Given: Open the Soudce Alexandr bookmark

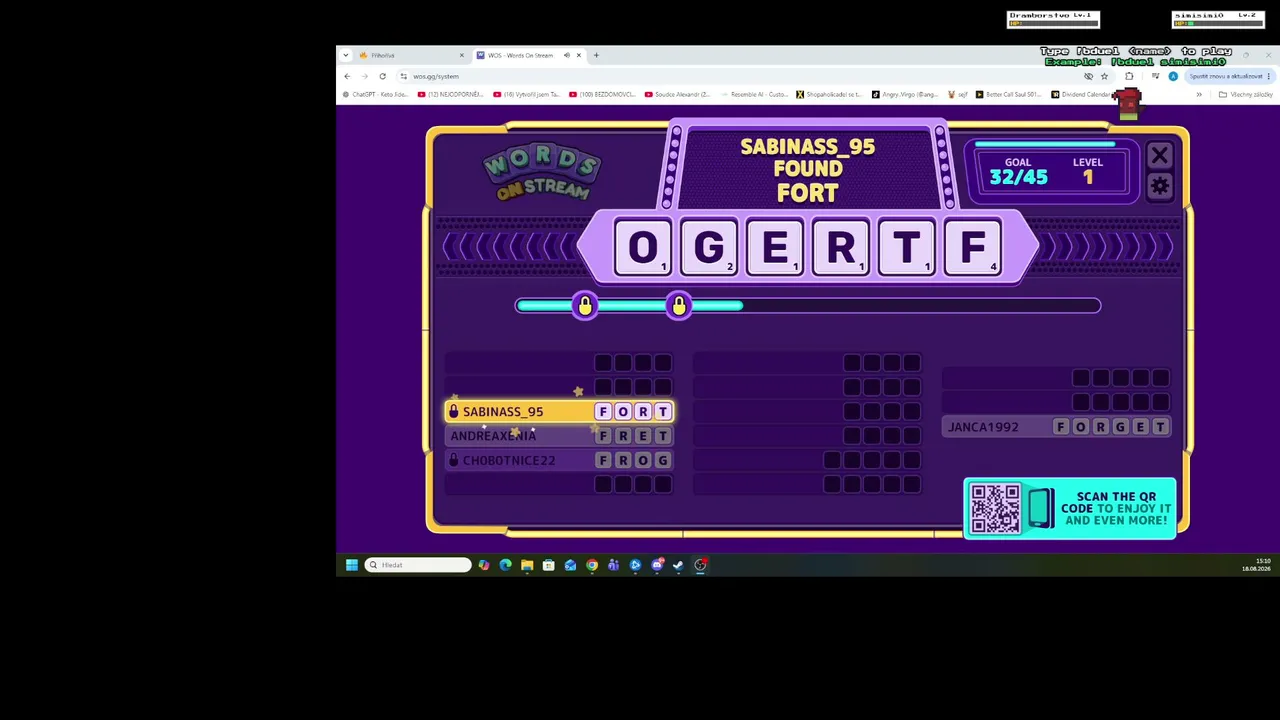Looking at the screenshot, I should click(x=677, y=95).
